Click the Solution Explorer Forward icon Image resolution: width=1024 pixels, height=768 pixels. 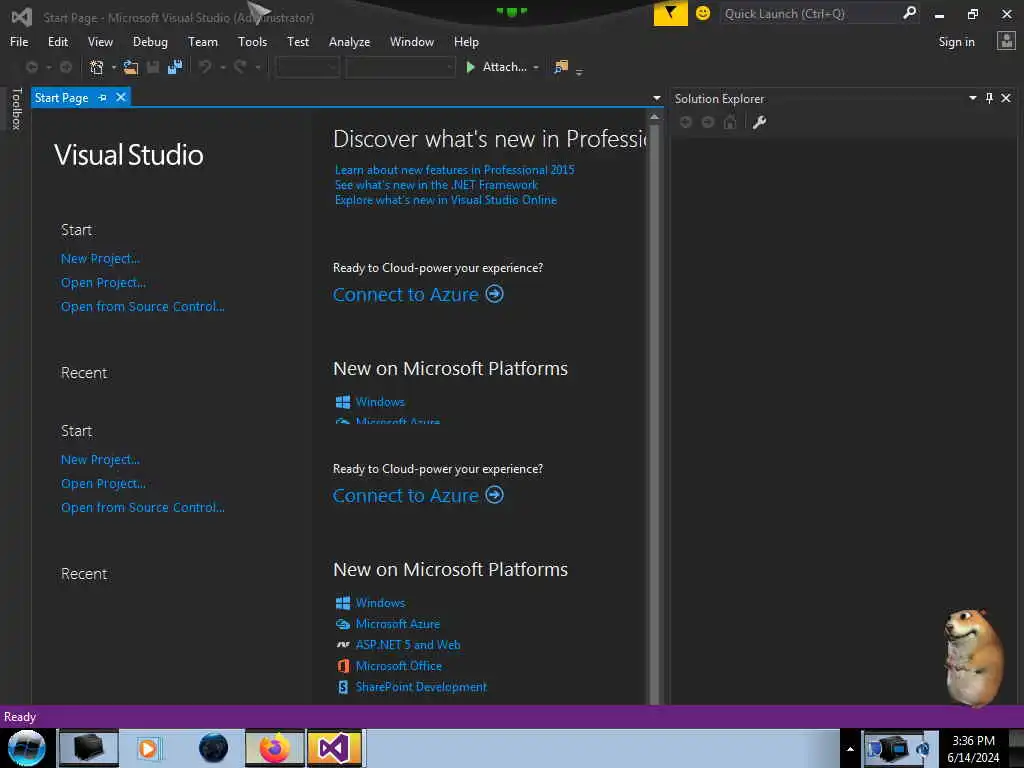[708, 122]
